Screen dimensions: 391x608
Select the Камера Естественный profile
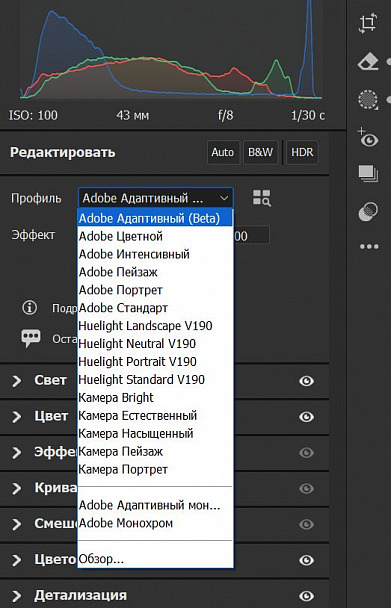[155, 415]
